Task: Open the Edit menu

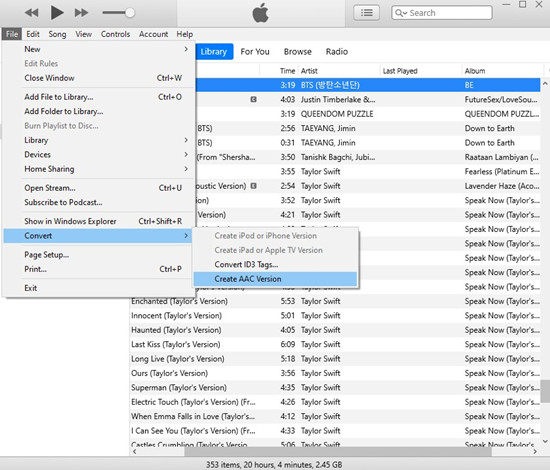Action: pyautogui.click(x=33, y=34)
